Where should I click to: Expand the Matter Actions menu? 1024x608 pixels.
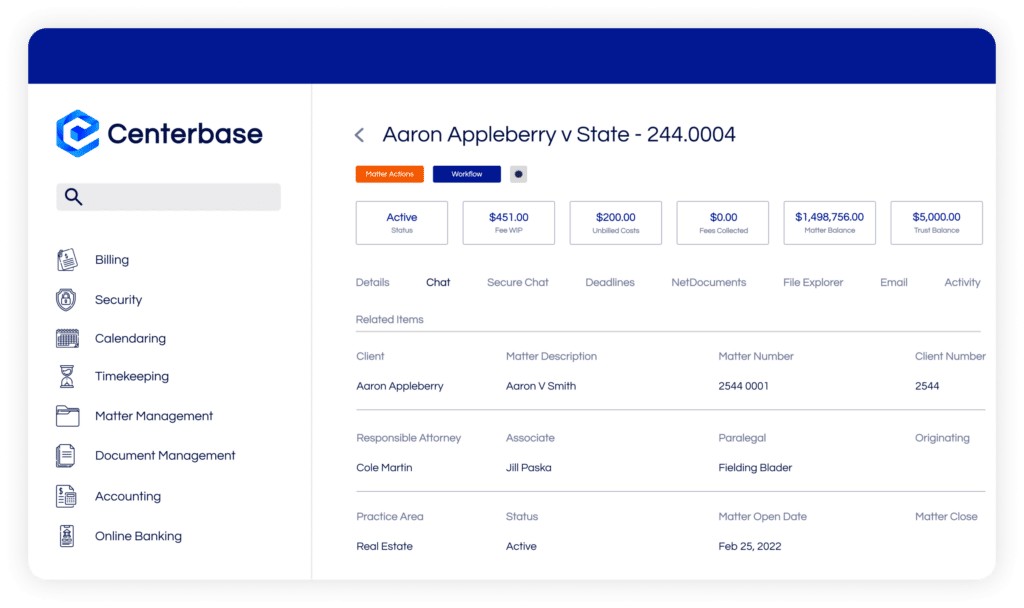[389, 173]
